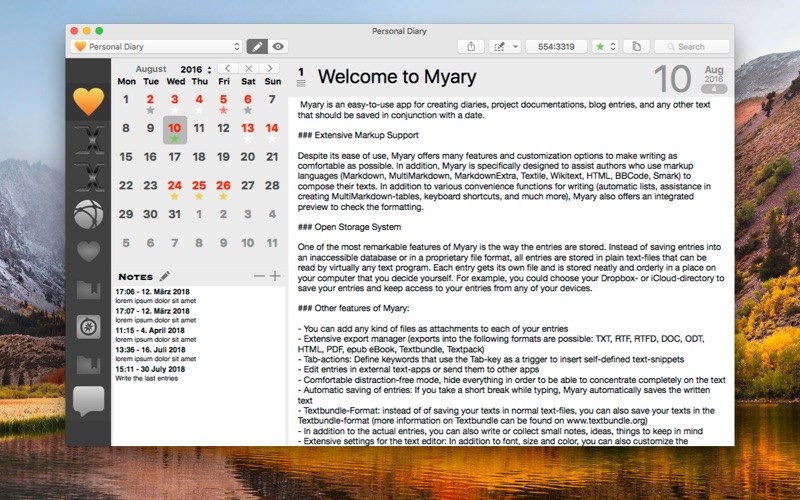
Task: Switch to edit mode with pencil toggle
Action: pyautogui.click(x=258, y=46)
